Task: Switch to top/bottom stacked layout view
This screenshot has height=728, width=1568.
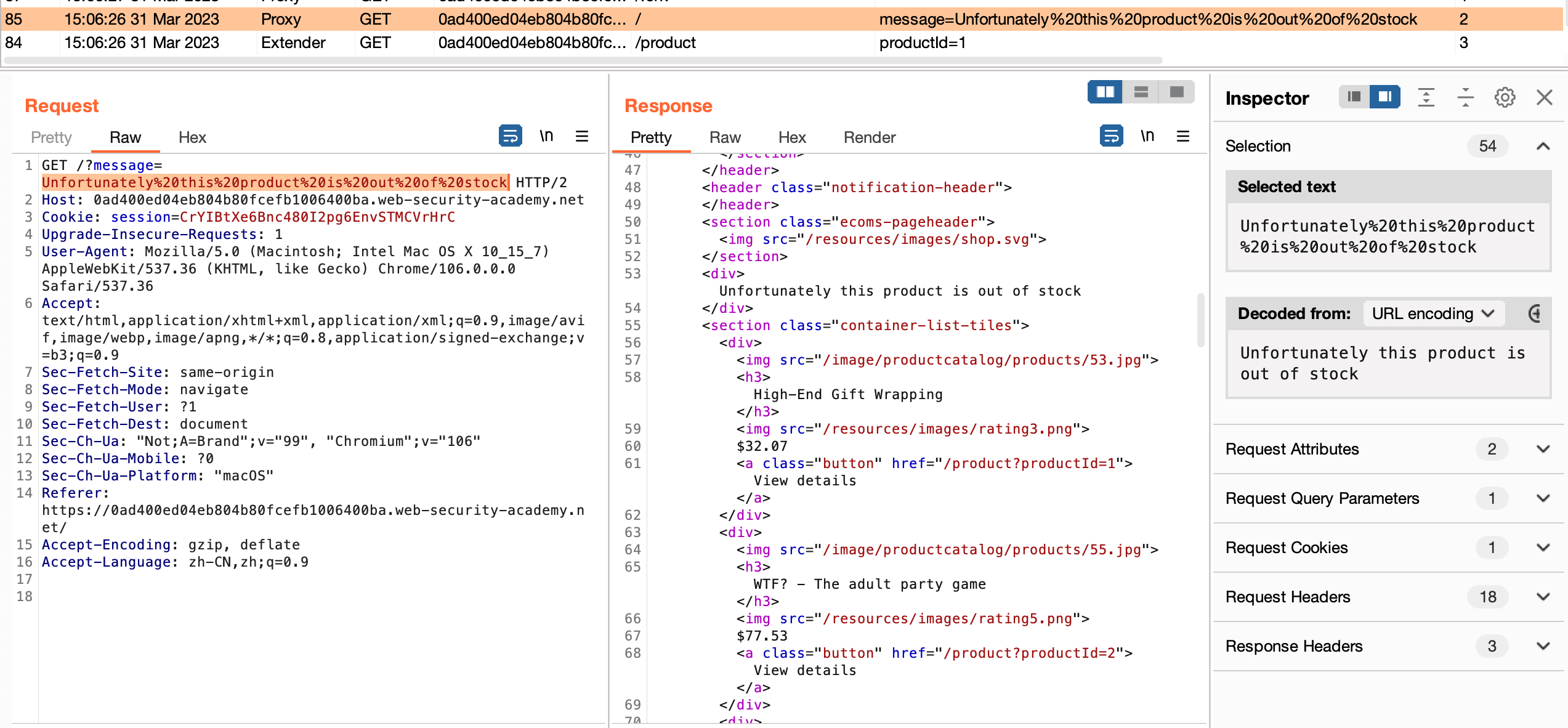Action: 1141,92
